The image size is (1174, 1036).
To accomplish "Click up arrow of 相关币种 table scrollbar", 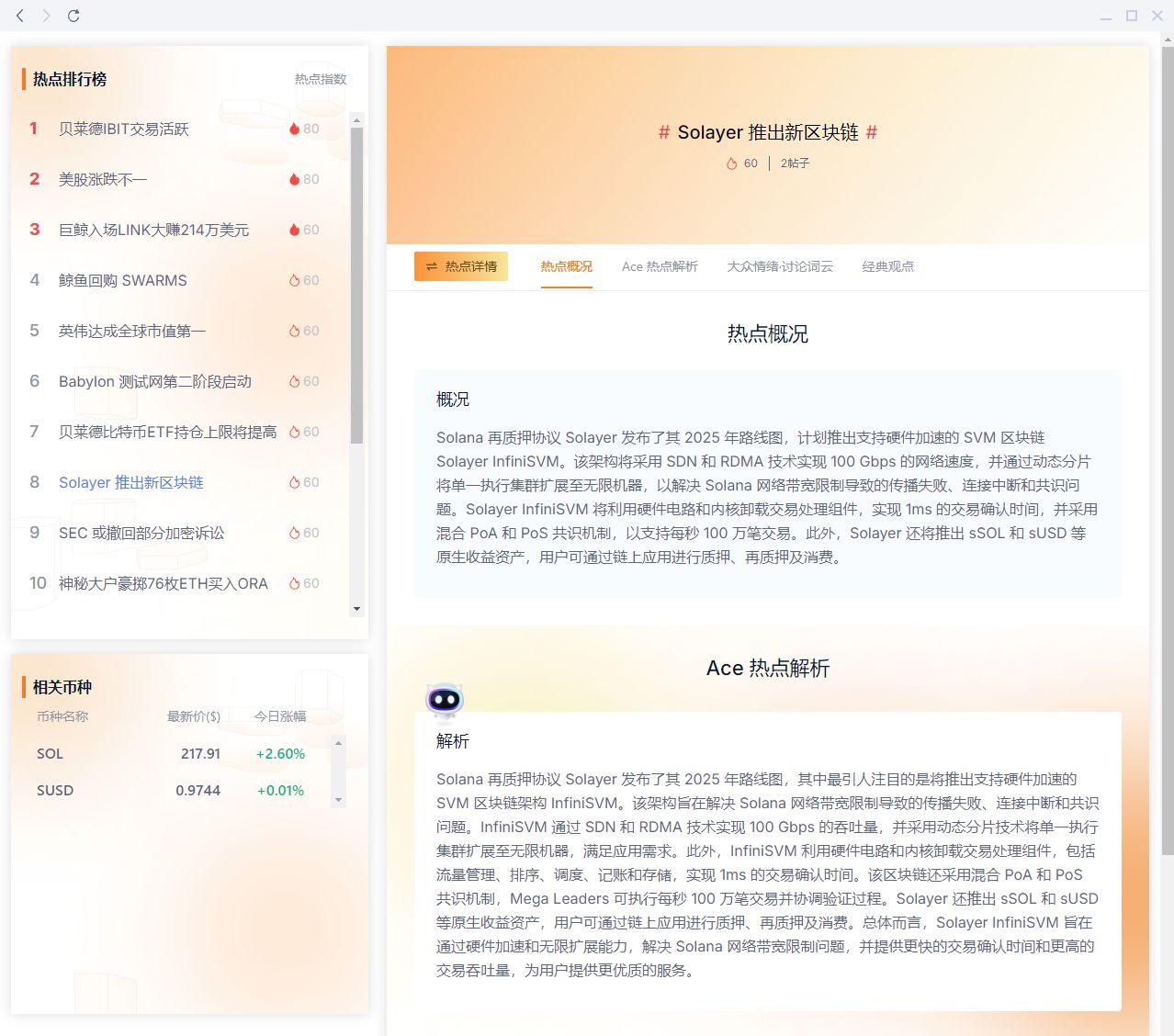I will point(338,743).
